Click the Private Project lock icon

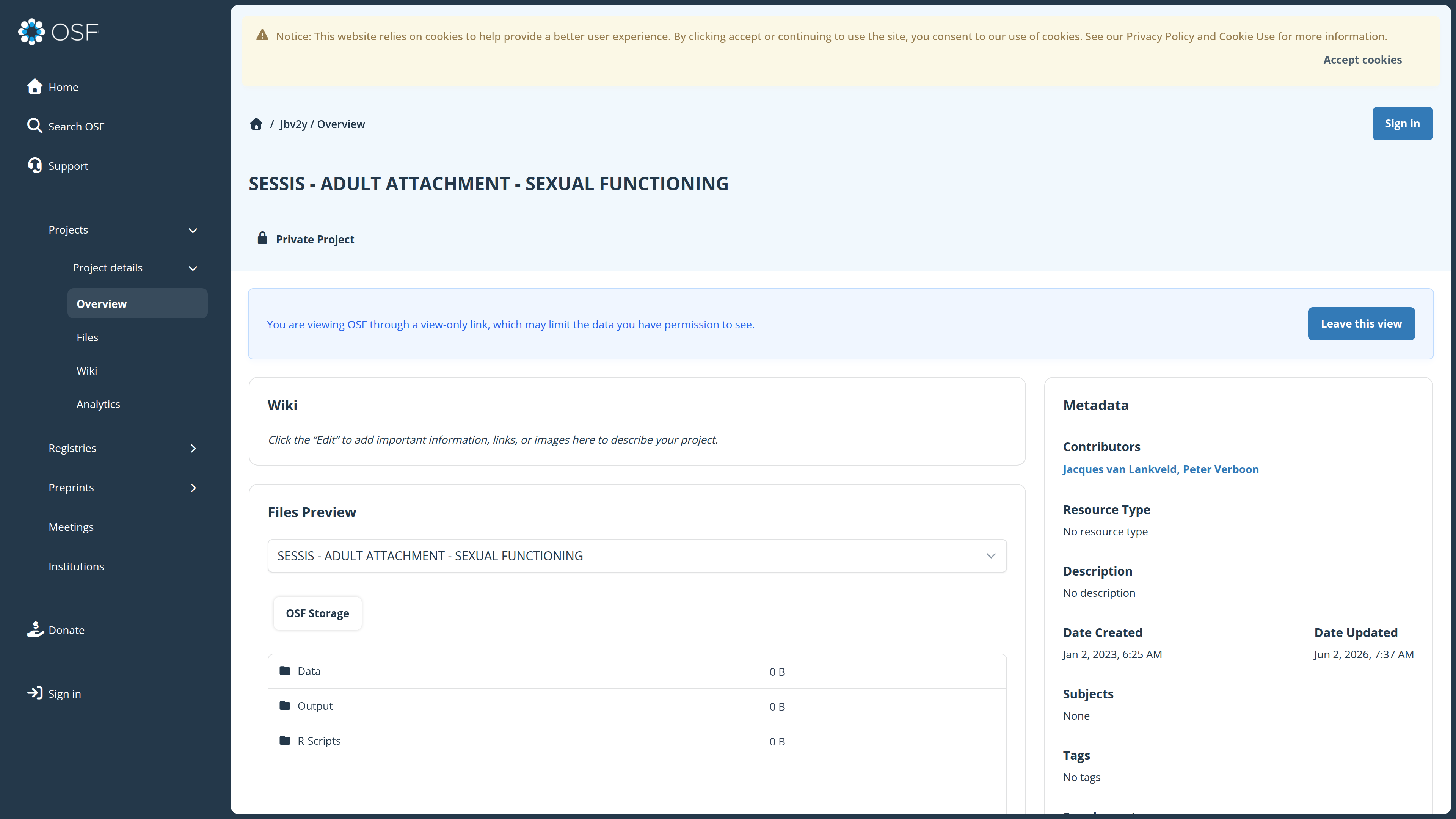(x=262, y=238)
